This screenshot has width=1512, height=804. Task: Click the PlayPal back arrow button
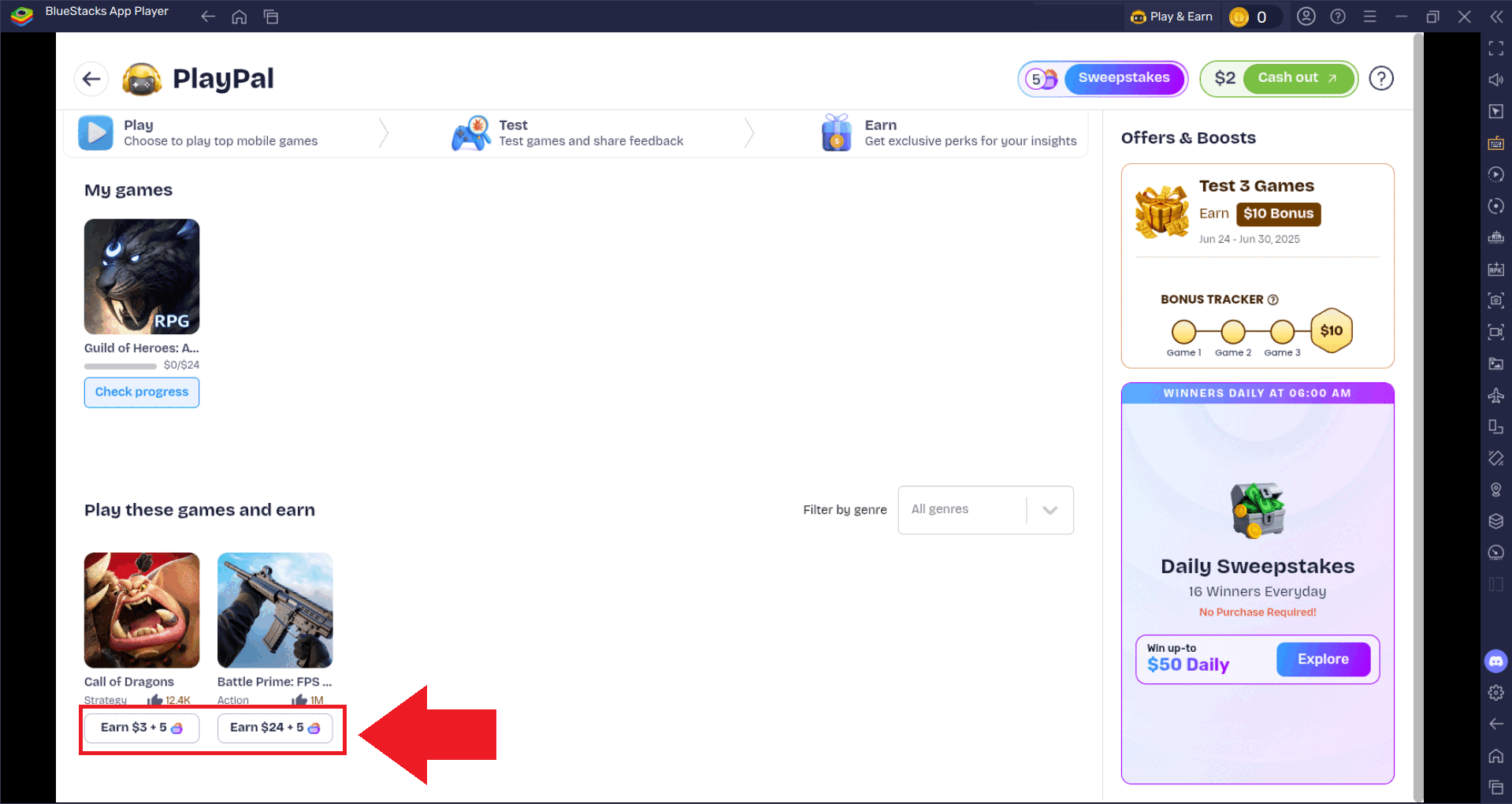(x=91, y=79)
